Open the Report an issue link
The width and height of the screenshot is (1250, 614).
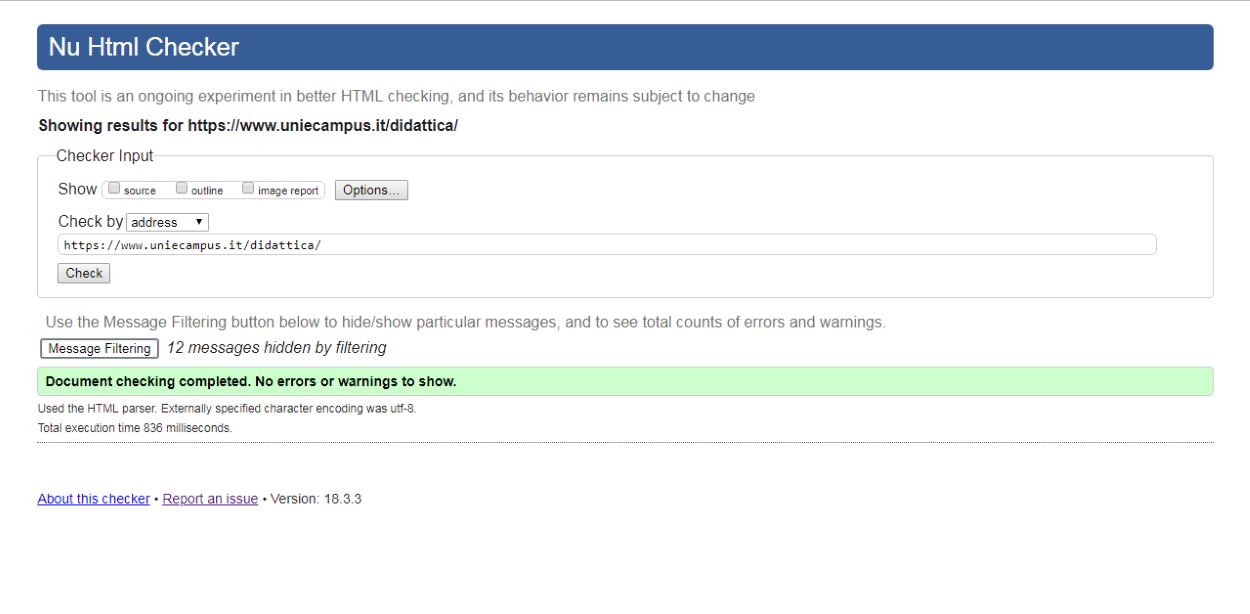[x=210, y=499]
